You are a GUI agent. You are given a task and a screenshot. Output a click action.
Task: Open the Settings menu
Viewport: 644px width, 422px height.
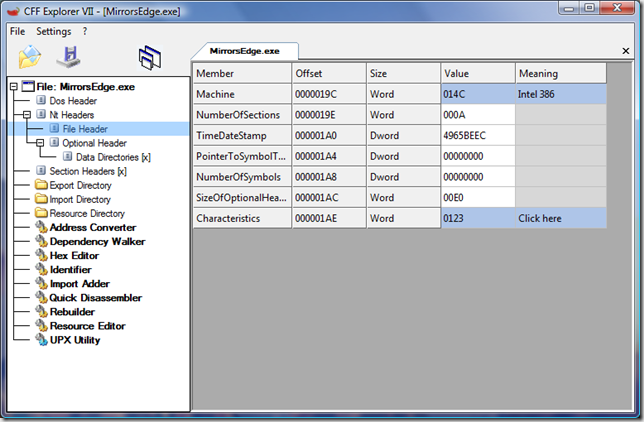tap(53, 31)
